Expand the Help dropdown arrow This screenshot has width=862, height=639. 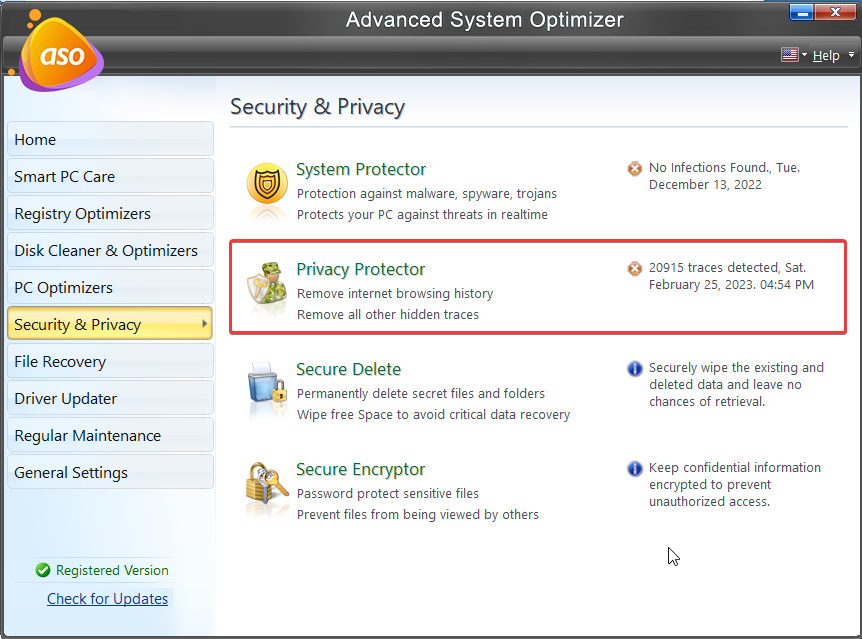point(850,55)
